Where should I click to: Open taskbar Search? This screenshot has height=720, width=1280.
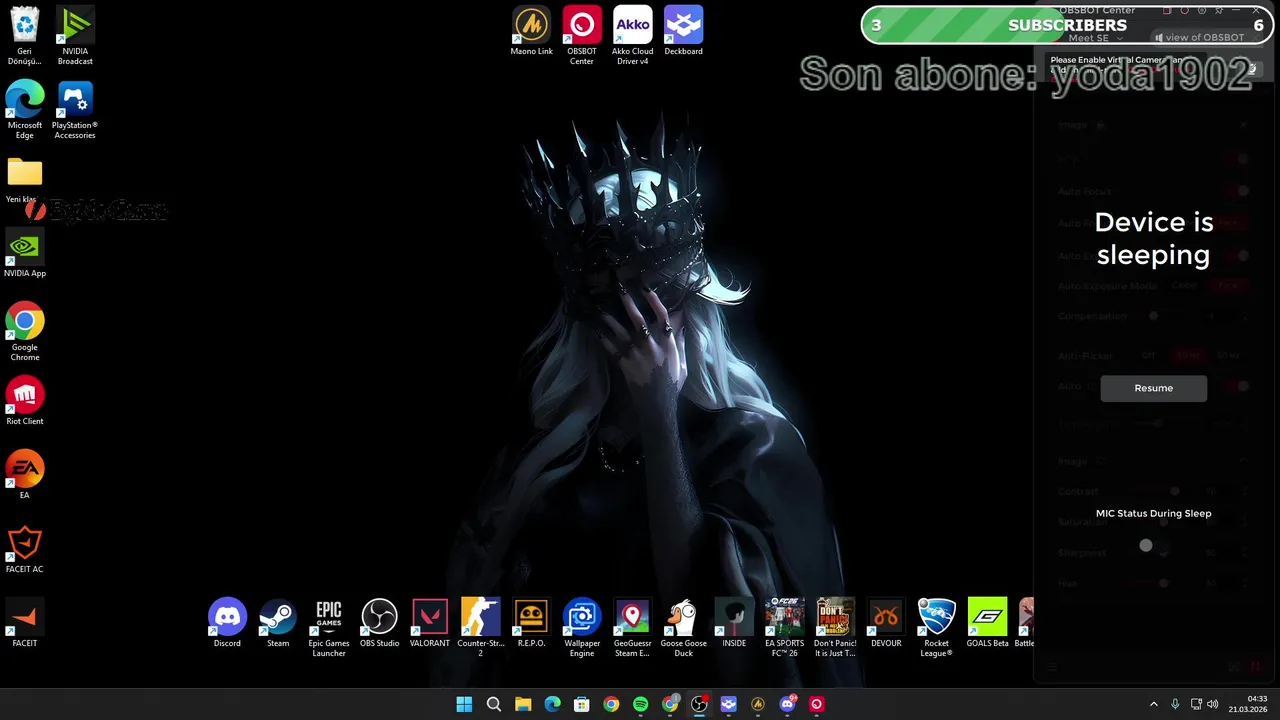pyautogui.click(x=494, y=704)
